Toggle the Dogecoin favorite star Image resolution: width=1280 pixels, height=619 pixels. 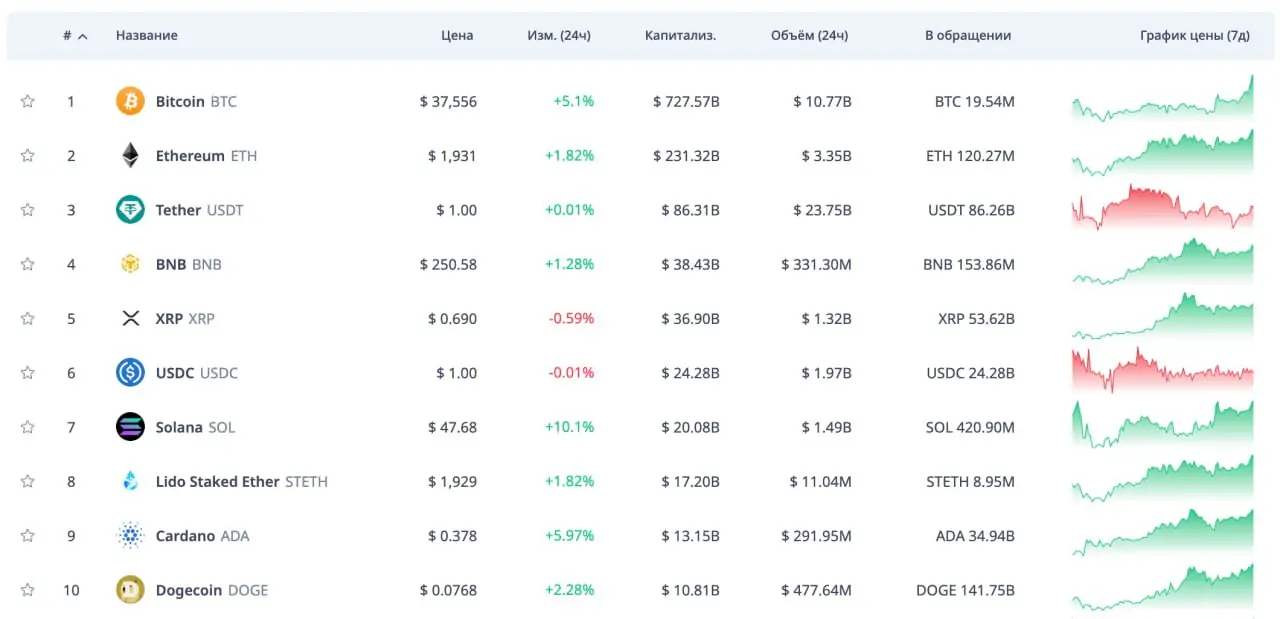pyautogui.click(x=28, y=590)
